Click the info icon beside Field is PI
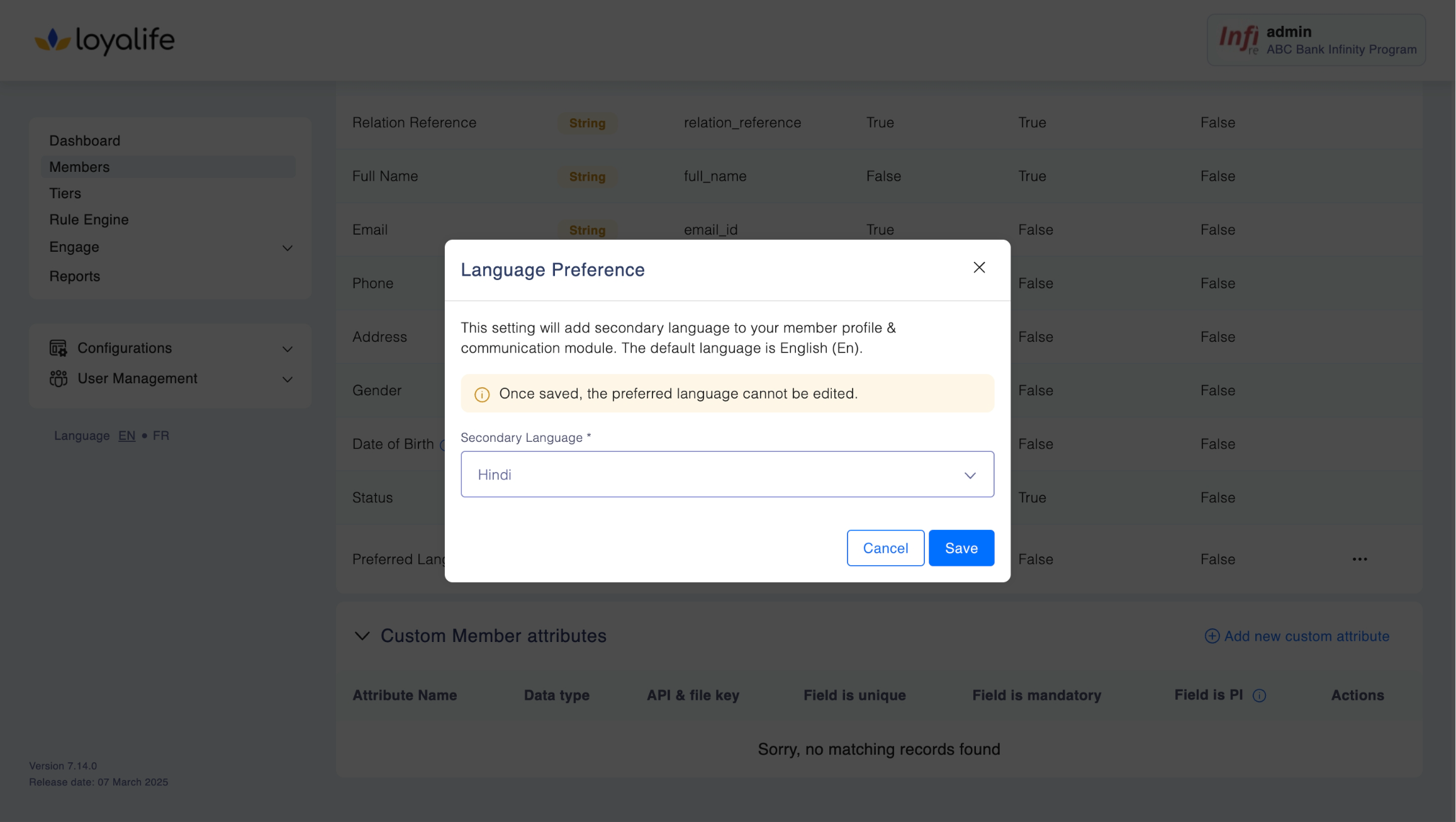 1259,695
